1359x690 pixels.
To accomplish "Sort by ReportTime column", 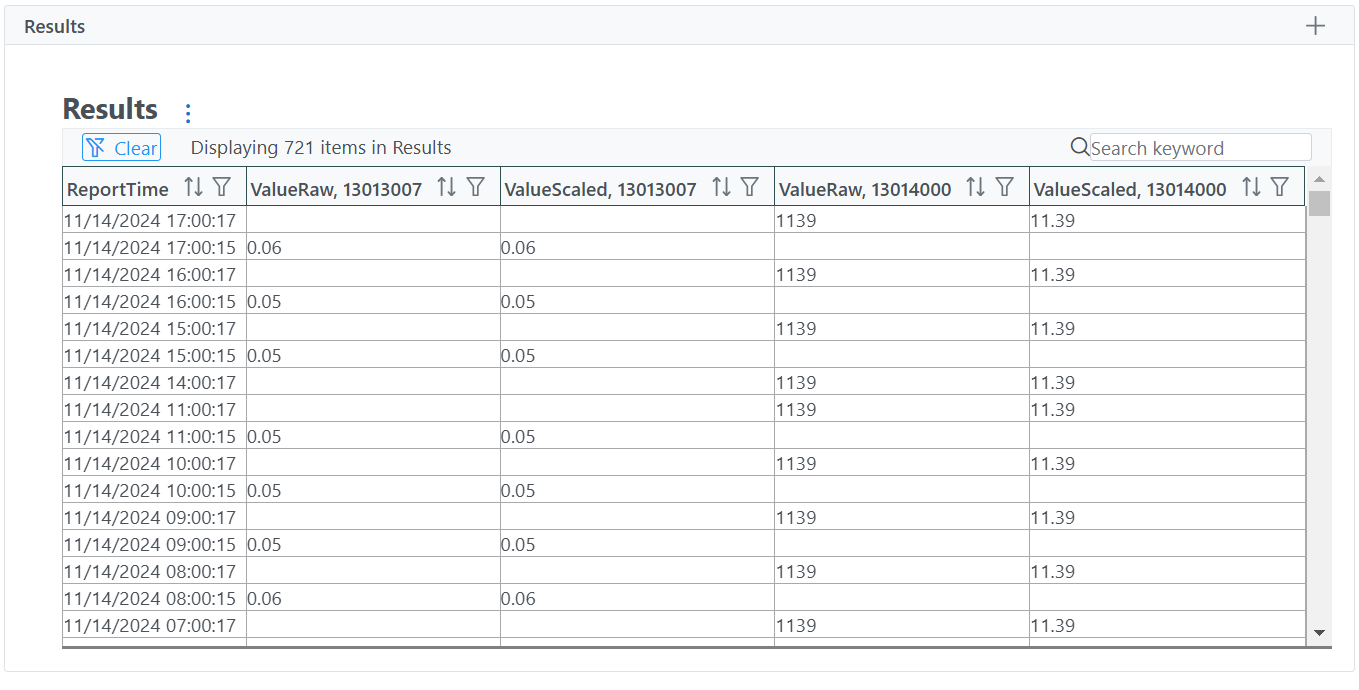I will [193, 187].
